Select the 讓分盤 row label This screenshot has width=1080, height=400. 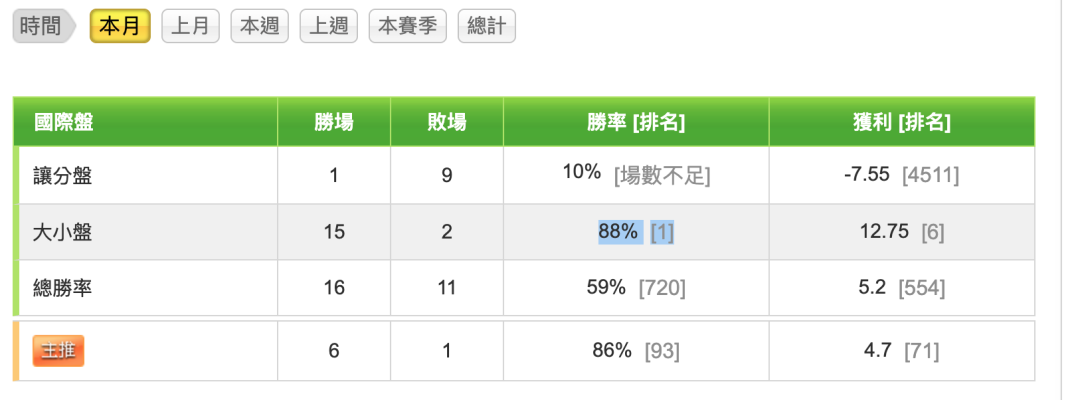point(63,176)
